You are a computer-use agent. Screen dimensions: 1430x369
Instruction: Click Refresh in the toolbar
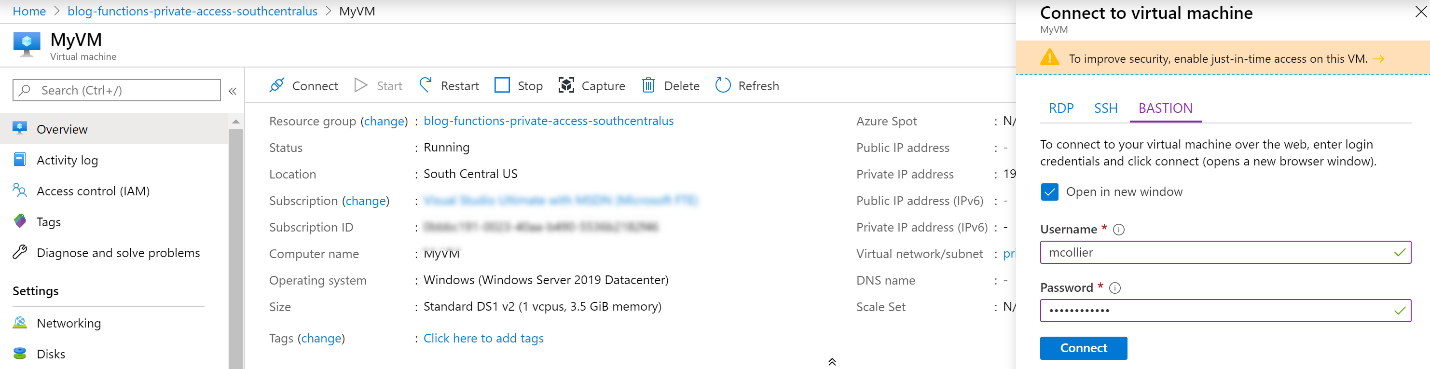pyautogui.click(x=747, y=86)
